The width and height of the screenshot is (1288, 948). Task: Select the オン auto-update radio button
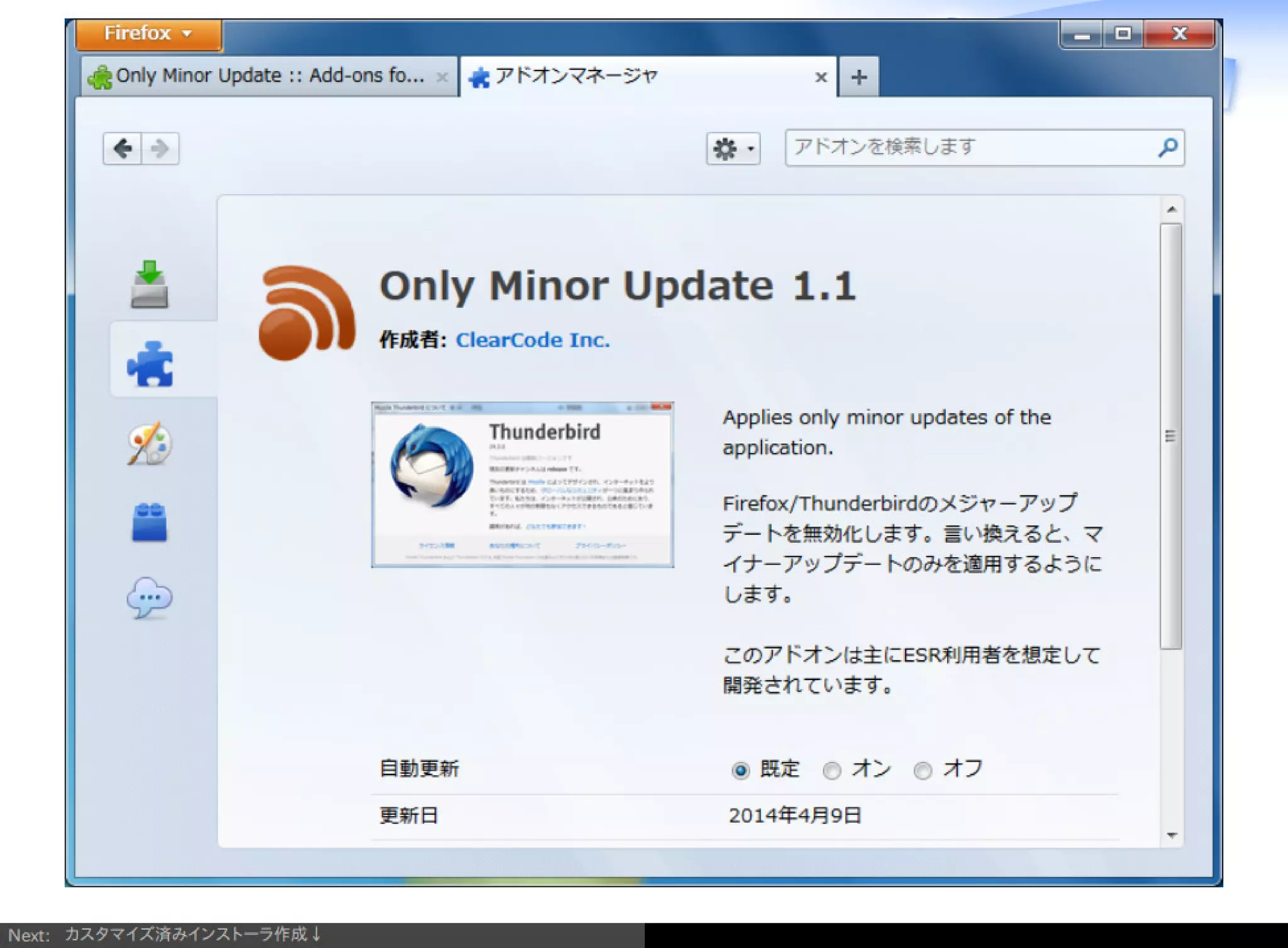pos(831,770)
